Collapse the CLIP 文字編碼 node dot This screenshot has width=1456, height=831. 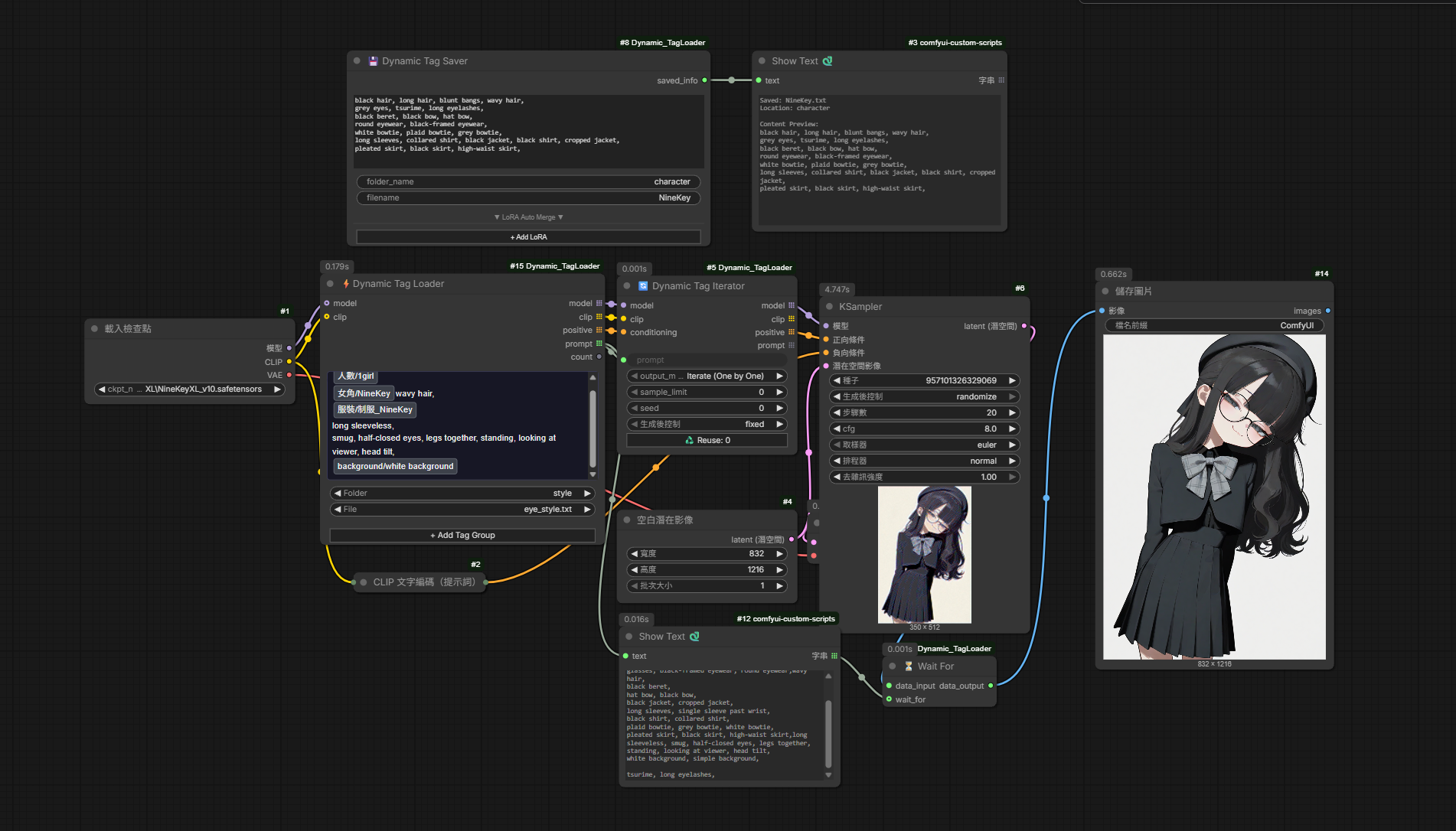[364, 582]
